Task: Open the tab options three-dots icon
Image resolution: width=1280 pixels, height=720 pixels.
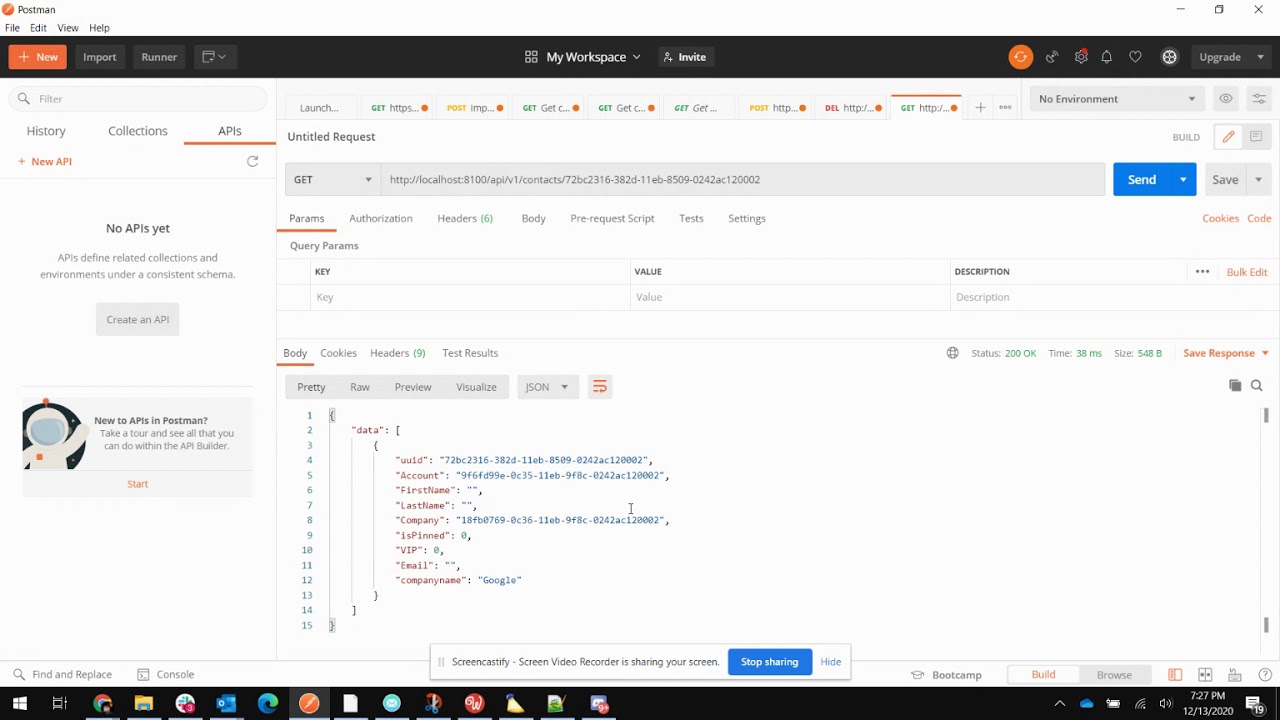Action: 1005,107
